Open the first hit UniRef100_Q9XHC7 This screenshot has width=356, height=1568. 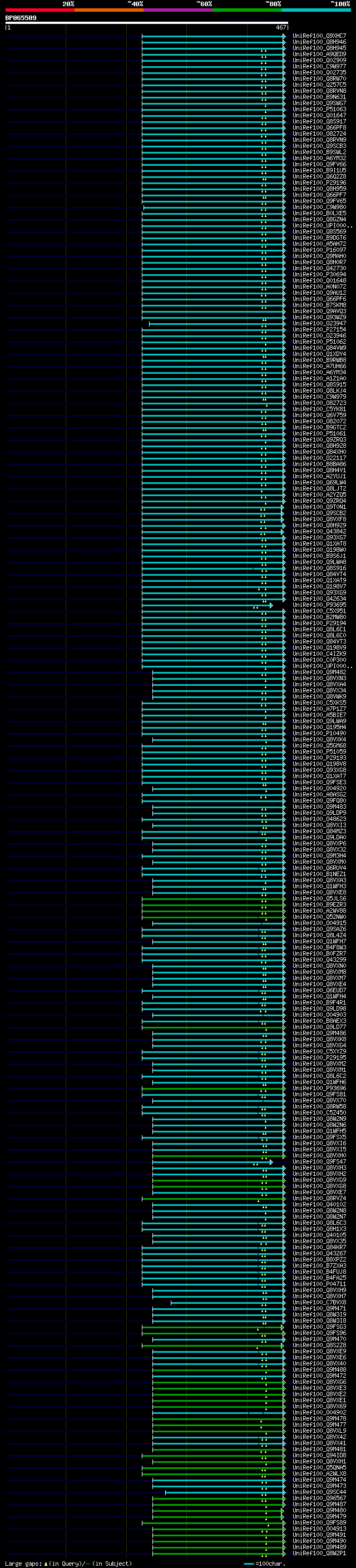[x=319, y=36]
